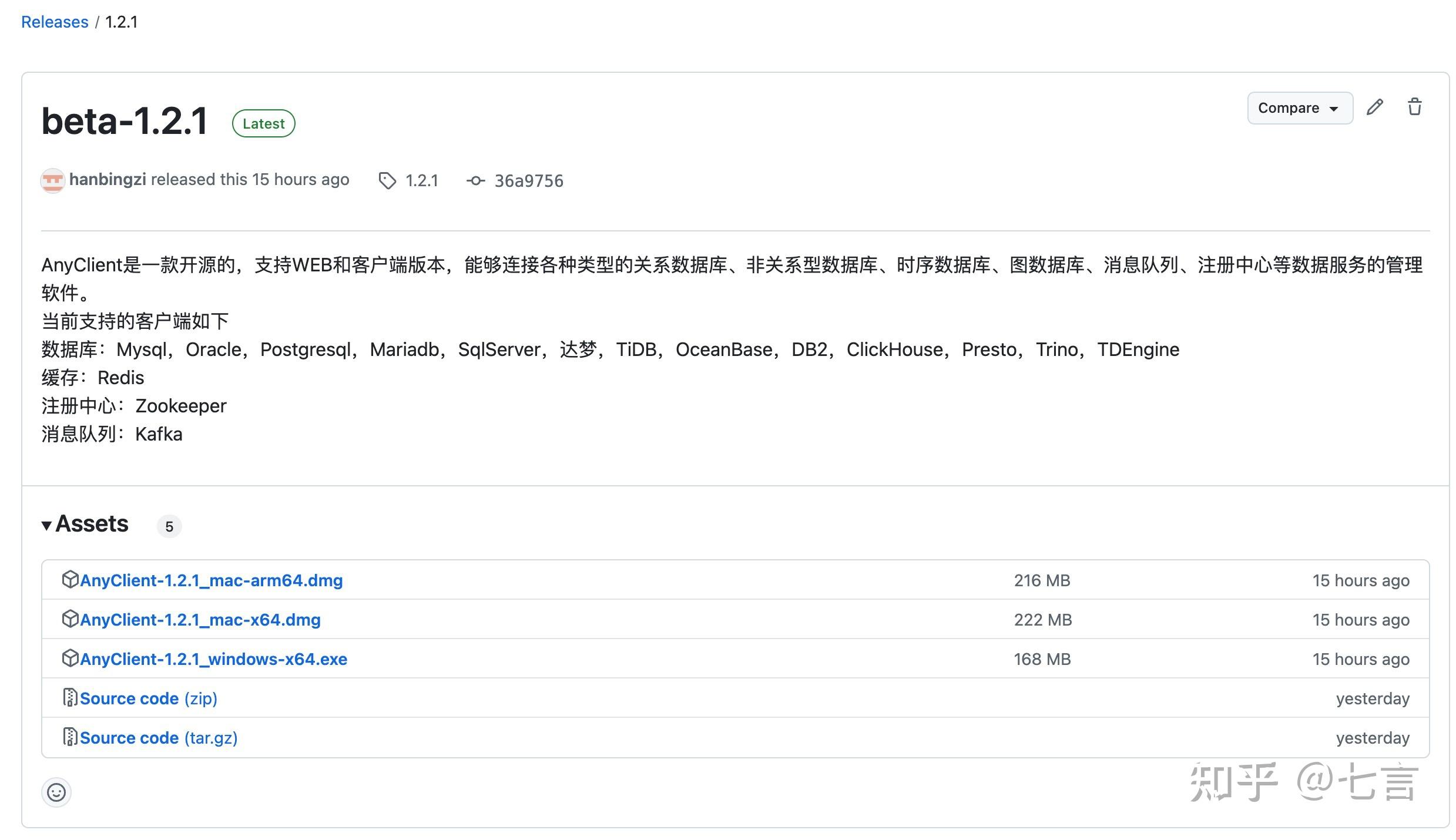Open commit 36a9756
Viewport: 1456px width, 840px height.
[528, 180]
